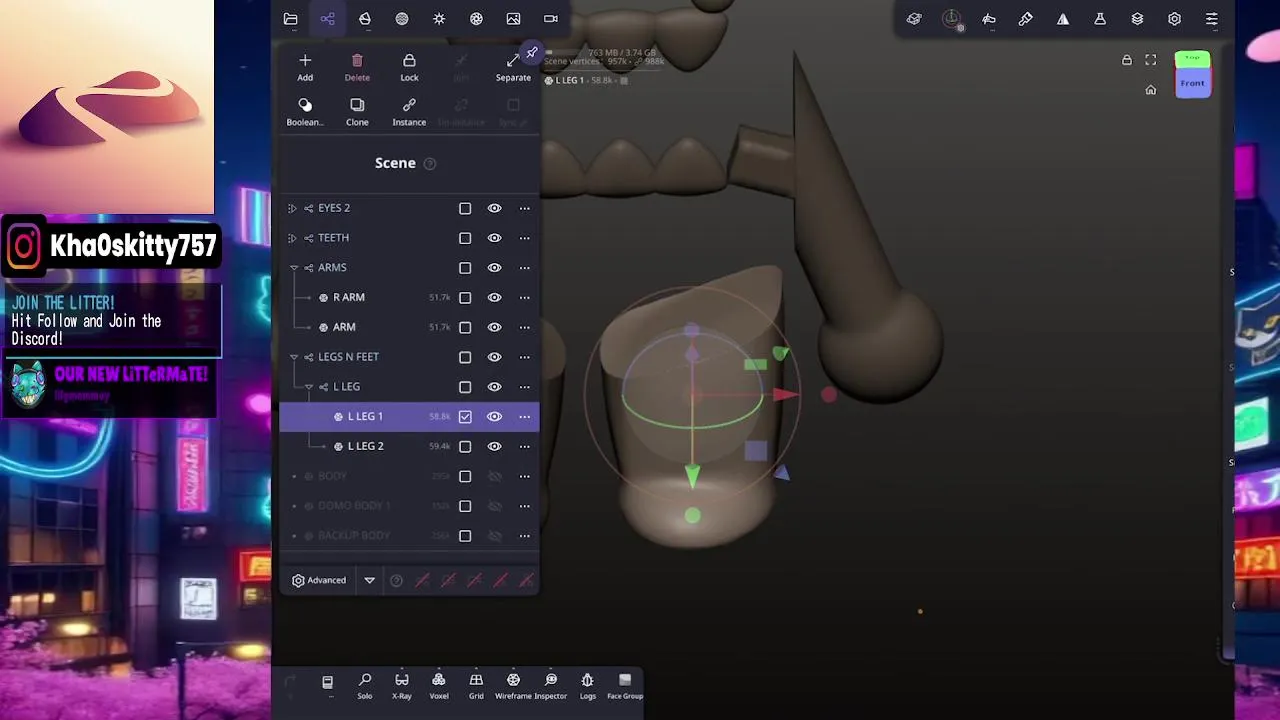This screenshot has height=720, width=1280.
Task: Open more options for TEETH row
Action: [524, 238]
